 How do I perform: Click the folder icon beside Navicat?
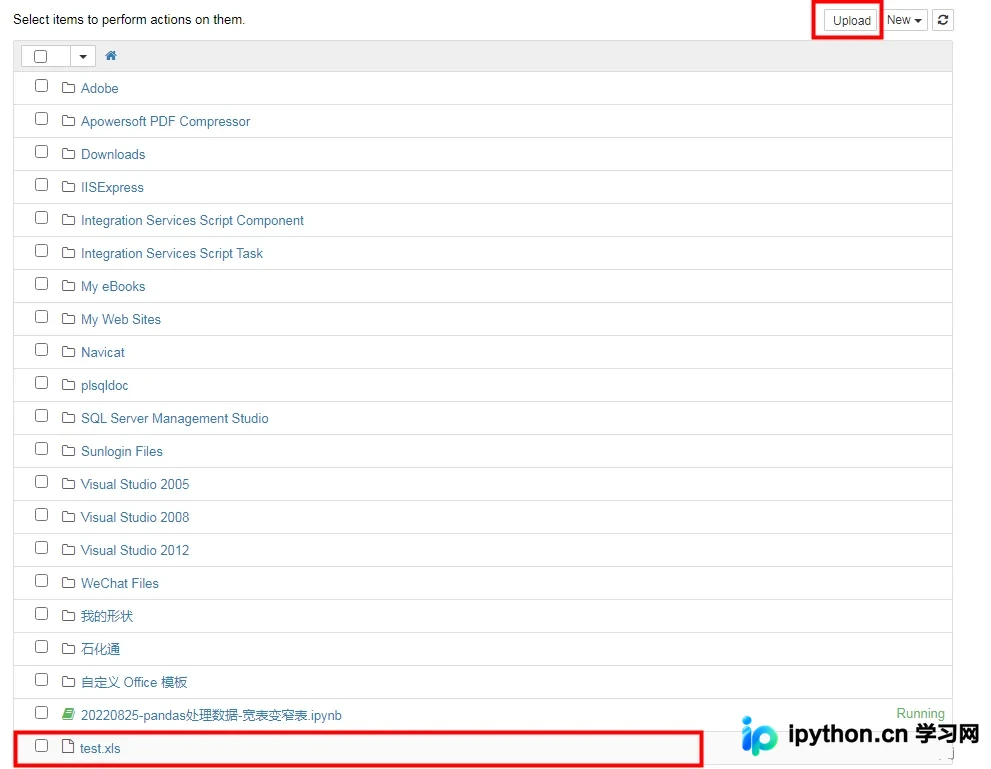click(x=68, y=352)
